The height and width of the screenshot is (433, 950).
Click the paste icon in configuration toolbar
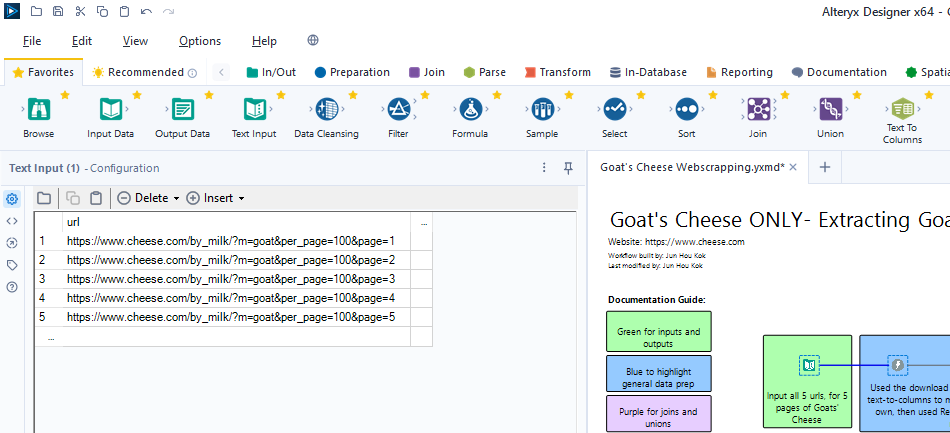(x=96, y=198)
